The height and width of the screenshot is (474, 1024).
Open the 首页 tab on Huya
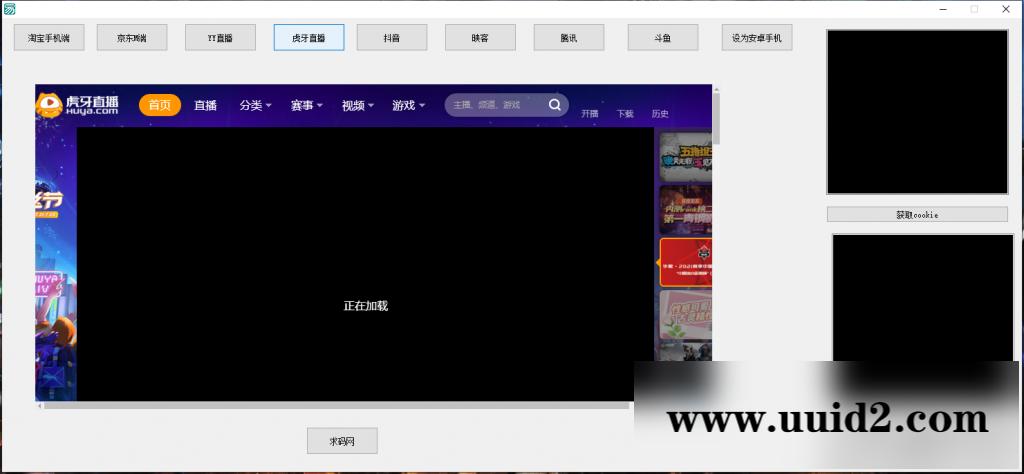[160, 105]
